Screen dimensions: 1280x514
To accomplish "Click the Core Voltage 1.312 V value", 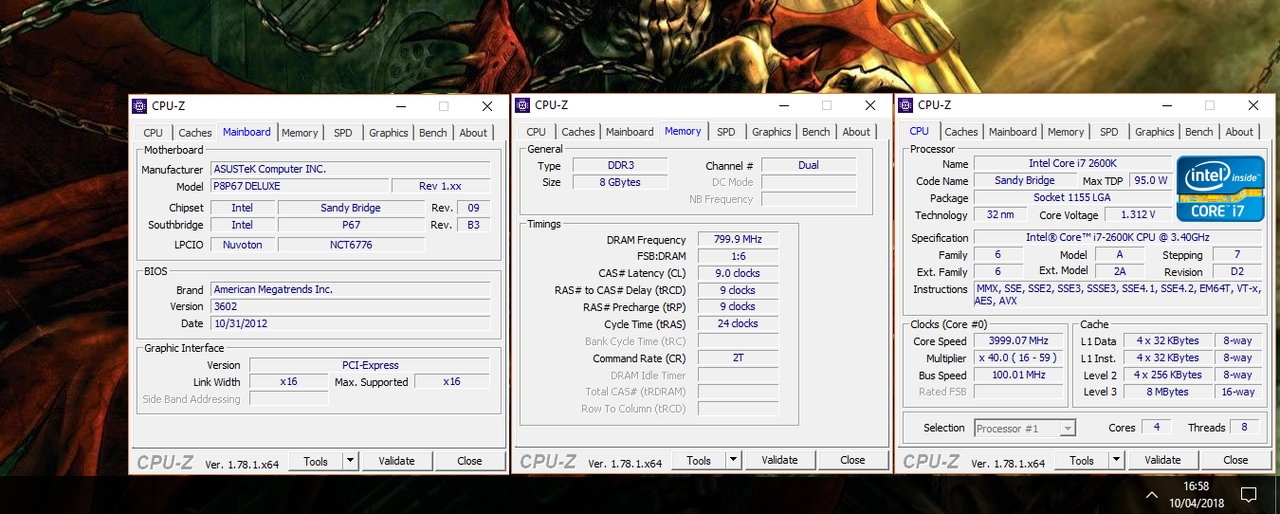I will coord(1138,215).
